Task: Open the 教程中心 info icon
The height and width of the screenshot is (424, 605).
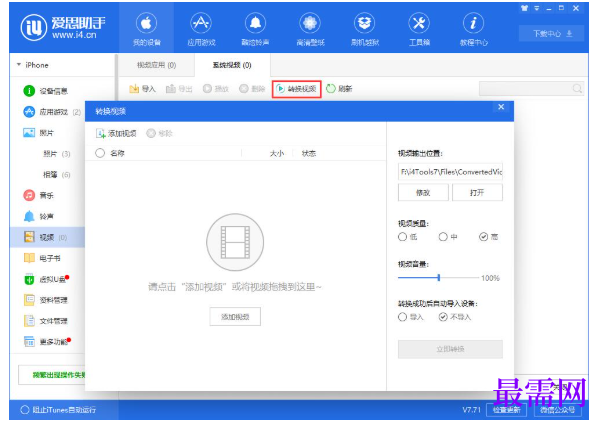Action: (473, 23)
